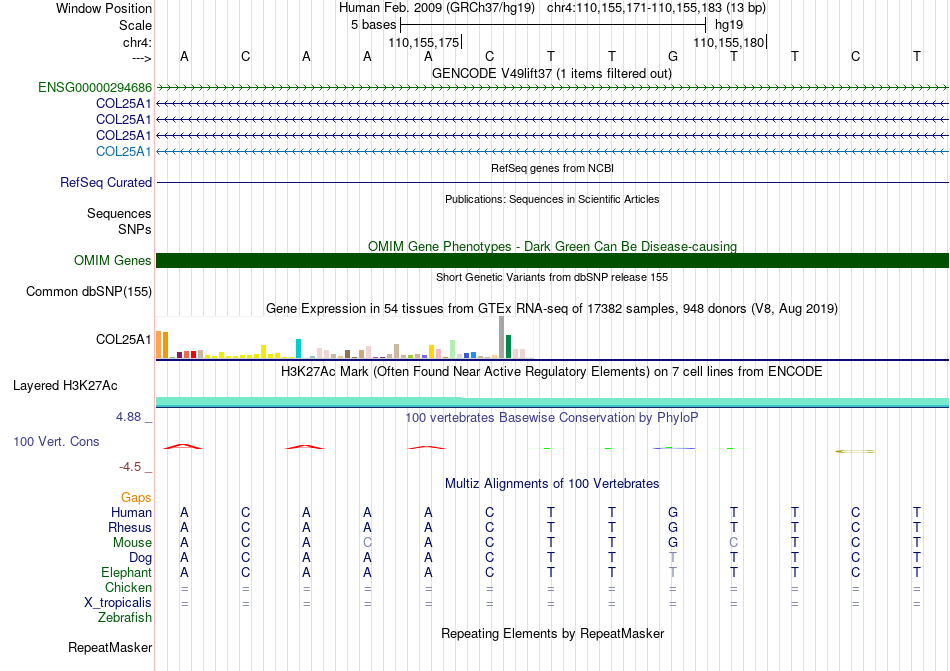Click the hg19 label beside scale bar

pyautogui.click(x=729, y=25)
